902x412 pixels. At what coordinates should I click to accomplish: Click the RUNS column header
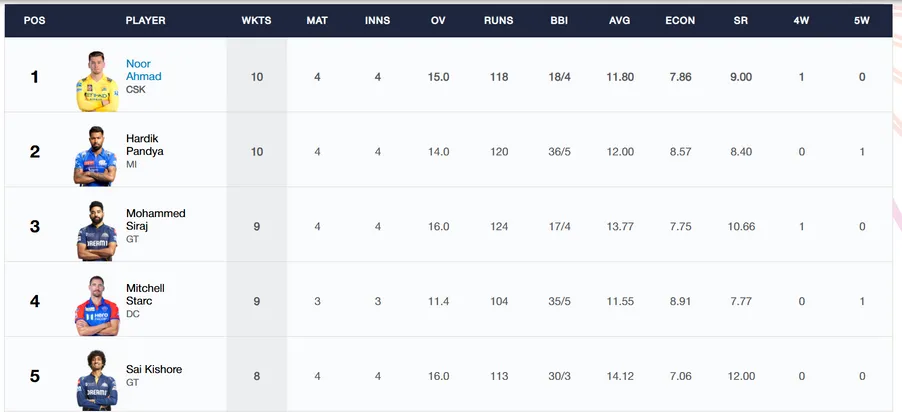click(x=499, y=20)
